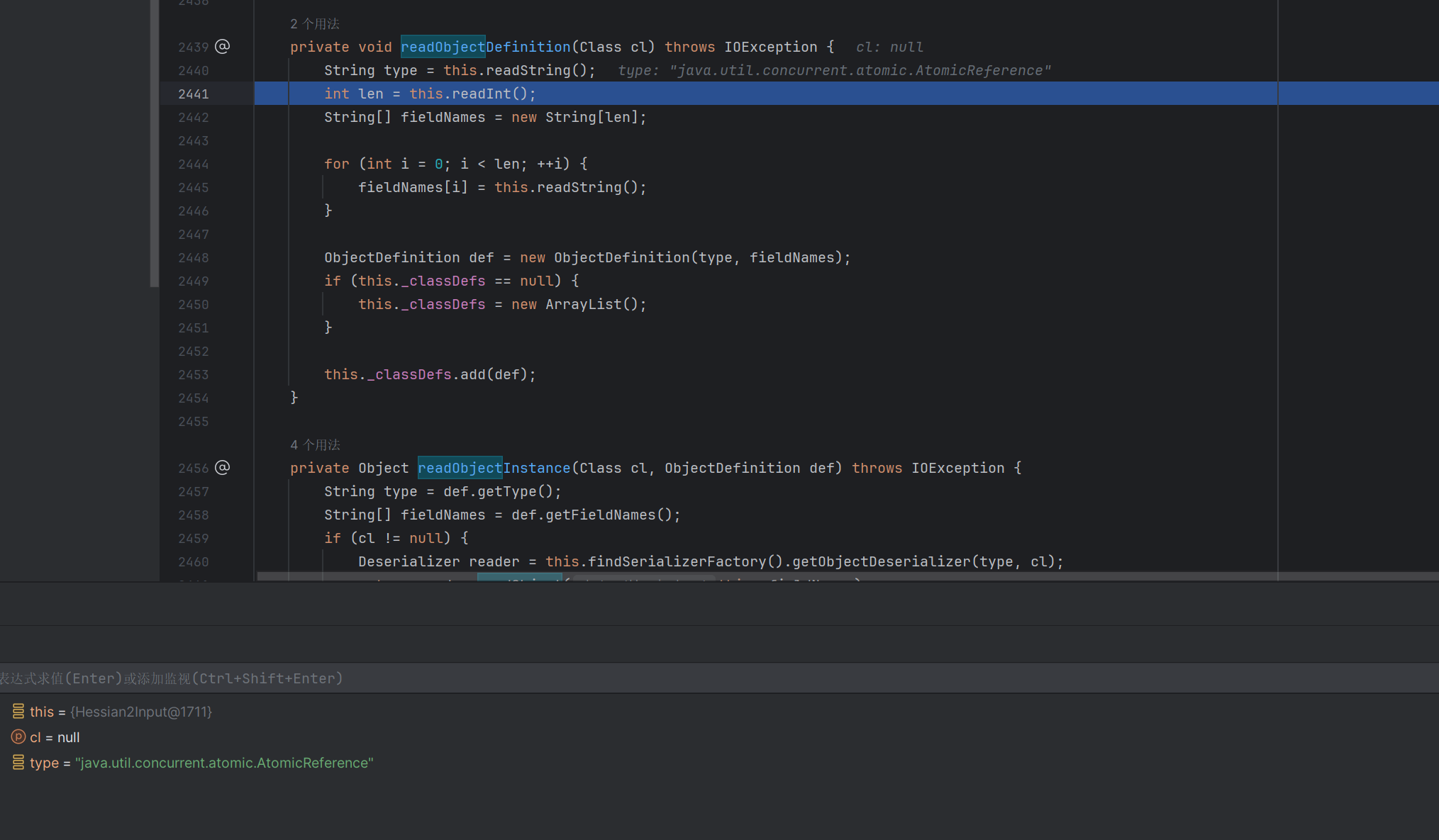1439x840 pixels.
Task: Open the '2 个用法' usages hint
Action: (x=314, y=24)
